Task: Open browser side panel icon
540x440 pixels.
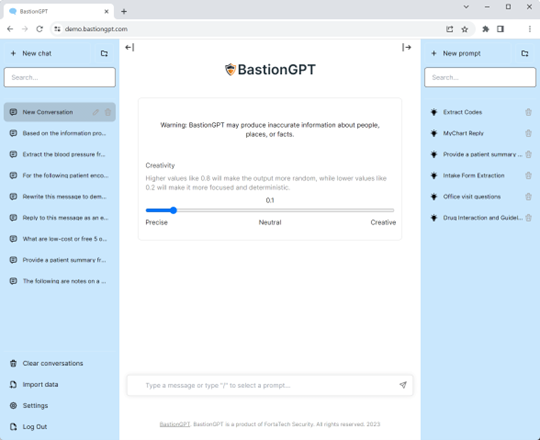Action: point(500,29)
